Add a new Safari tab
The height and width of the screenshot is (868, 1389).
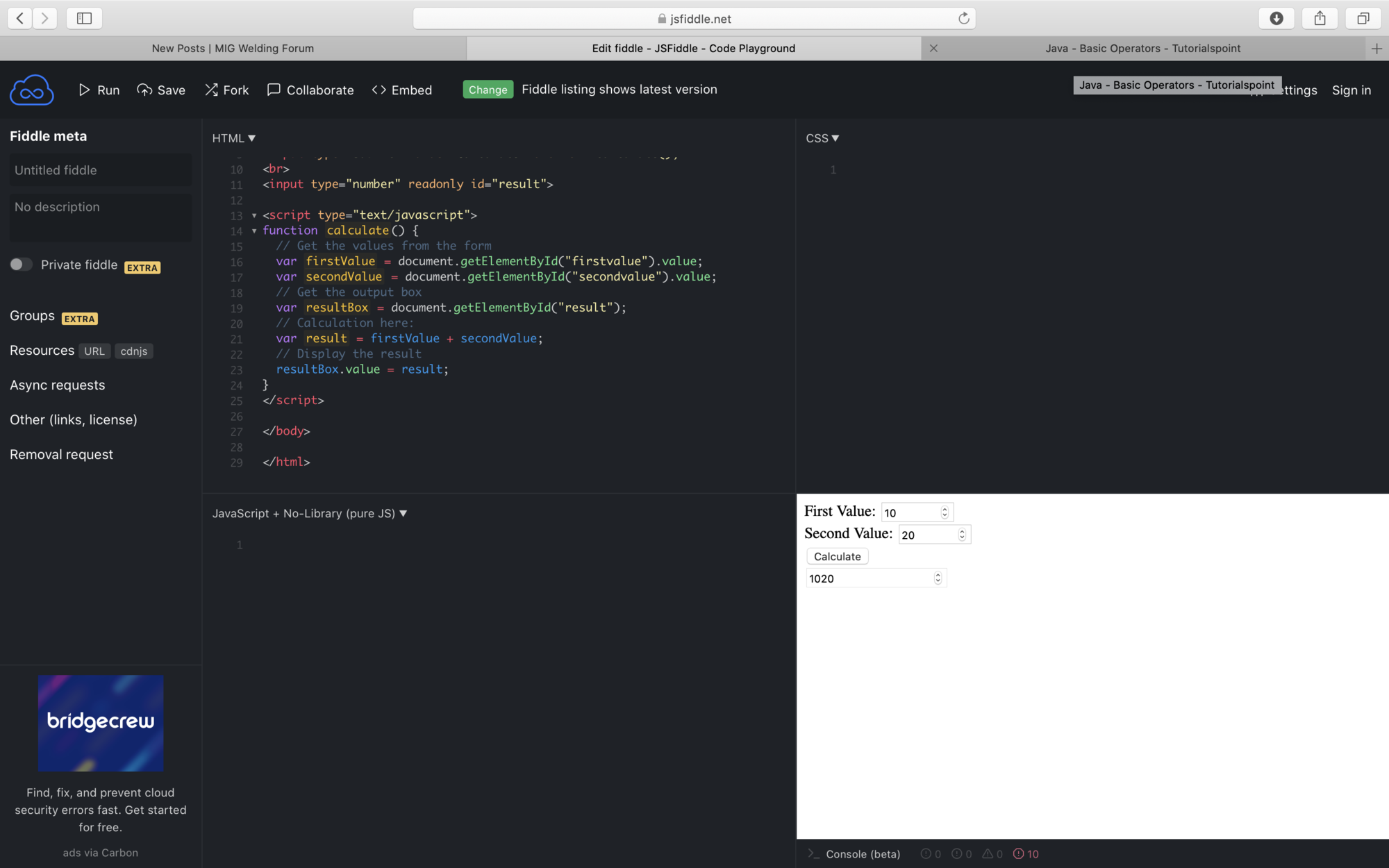tap(1376, 48)
